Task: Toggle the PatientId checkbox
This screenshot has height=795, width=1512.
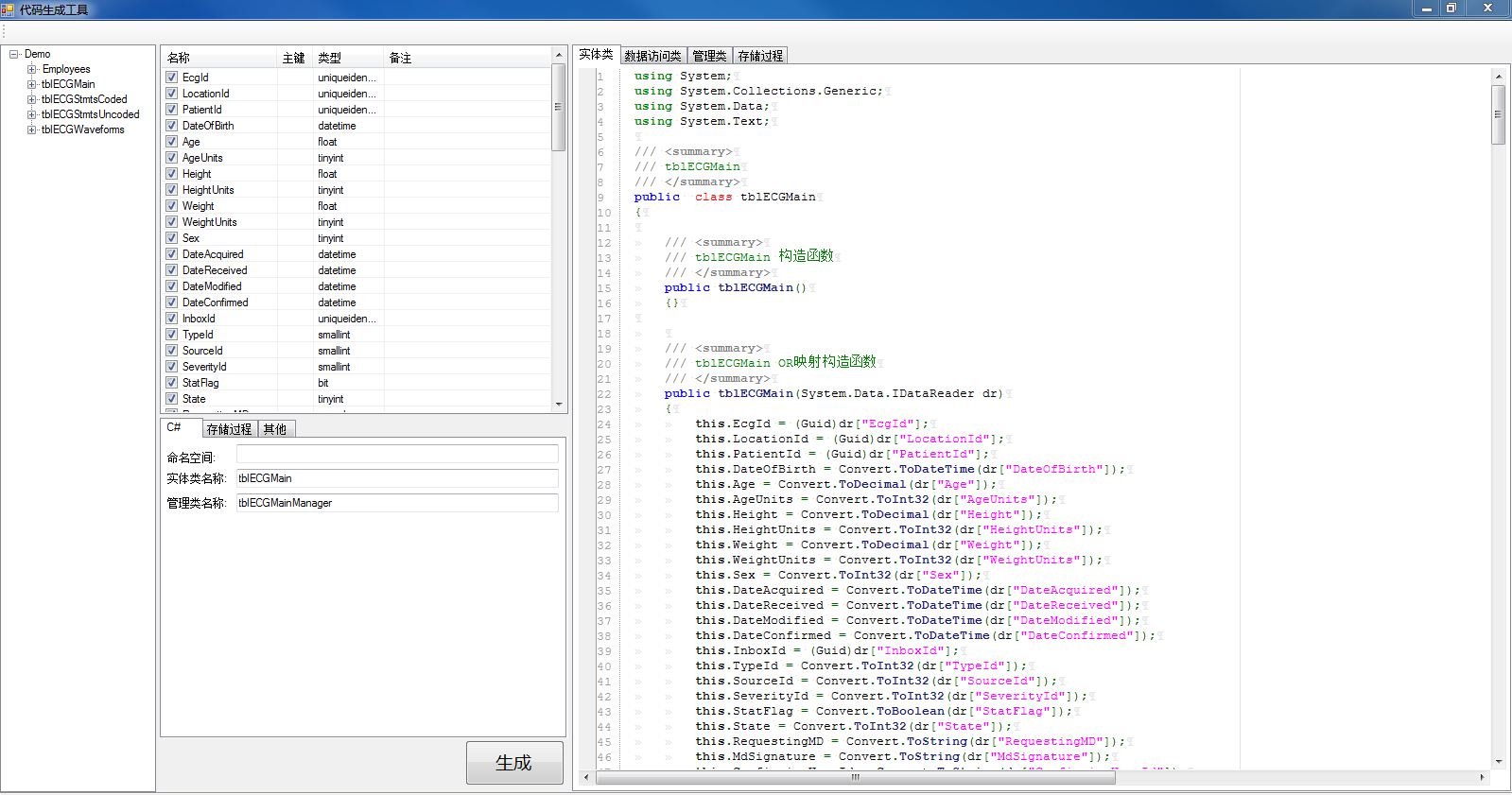Action: click(171, 110)
